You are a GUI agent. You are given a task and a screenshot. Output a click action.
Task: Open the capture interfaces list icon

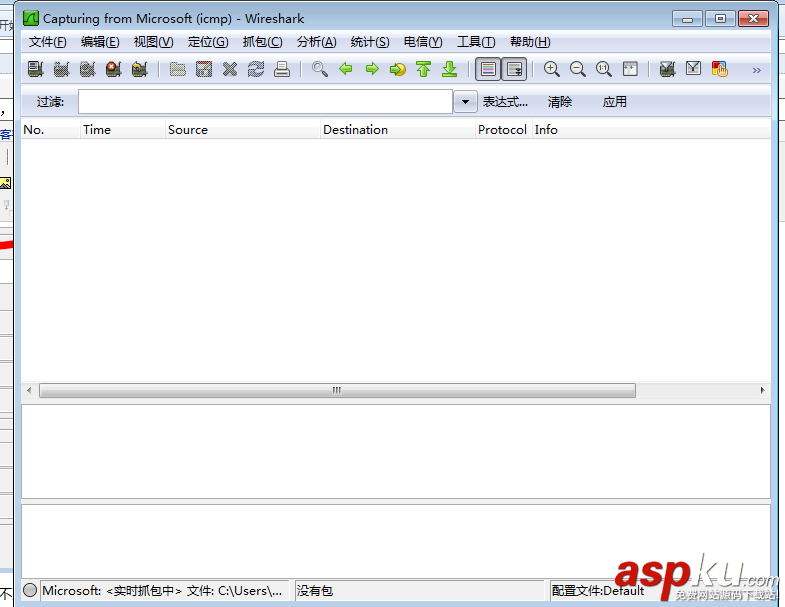(36, 69)
